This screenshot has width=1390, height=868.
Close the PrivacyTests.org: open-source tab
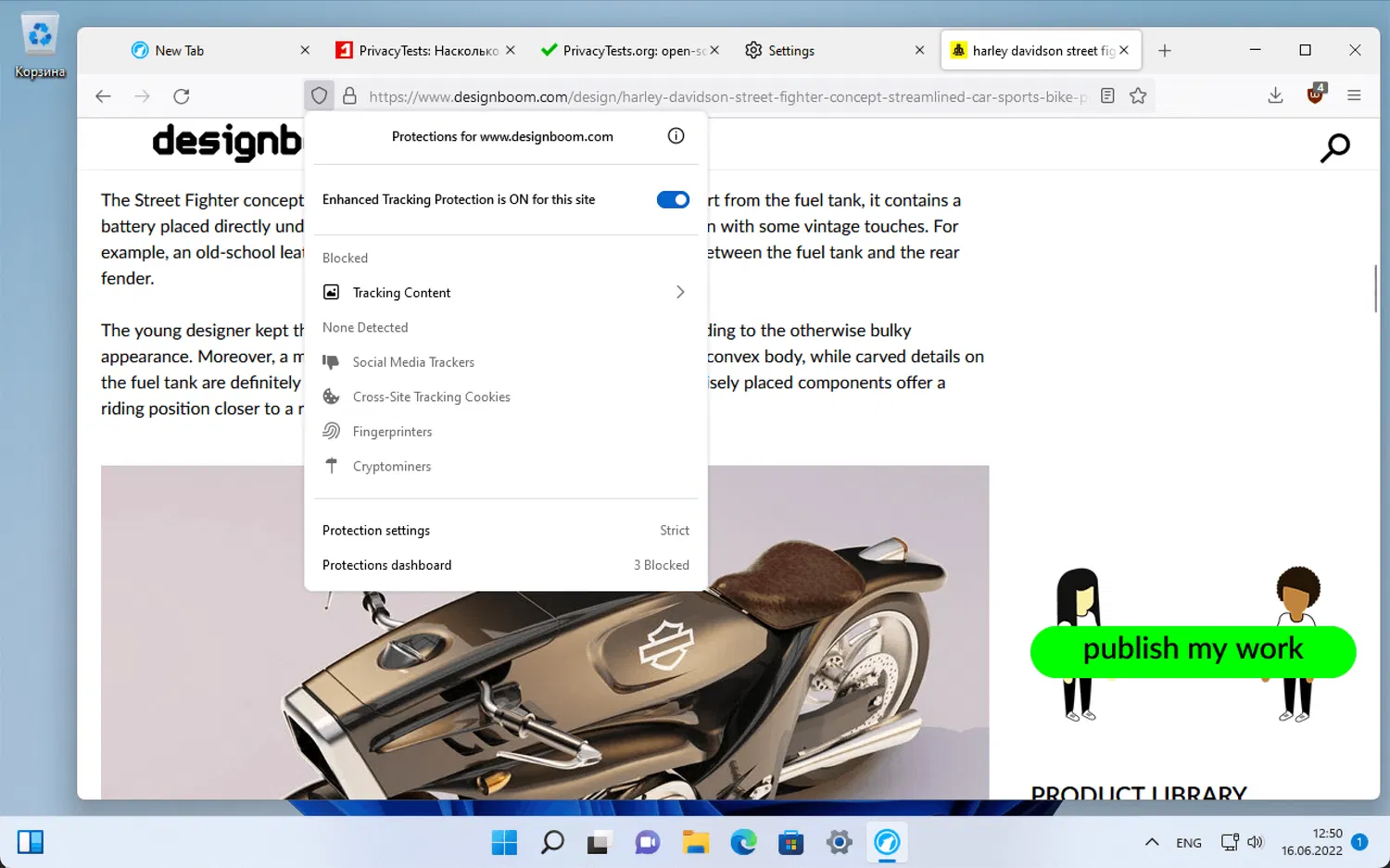714,50
